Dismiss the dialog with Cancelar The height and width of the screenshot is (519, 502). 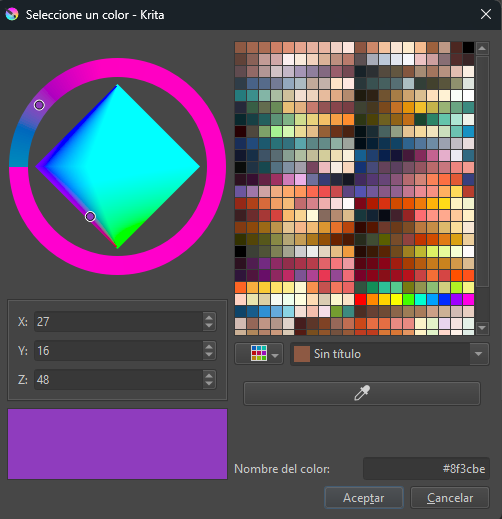[450, 498]
